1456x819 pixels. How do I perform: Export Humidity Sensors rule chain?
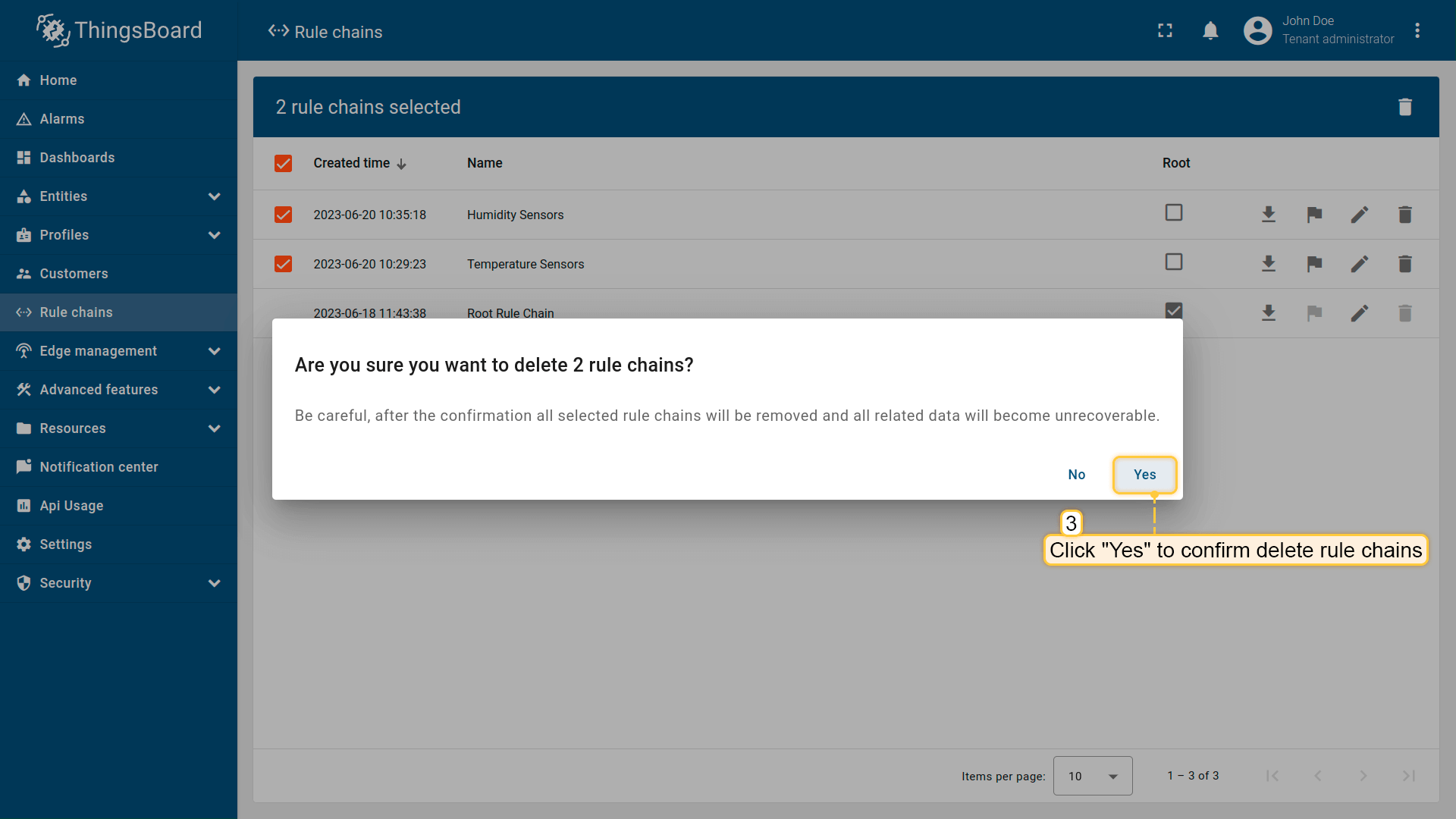tap(1268, 215)
